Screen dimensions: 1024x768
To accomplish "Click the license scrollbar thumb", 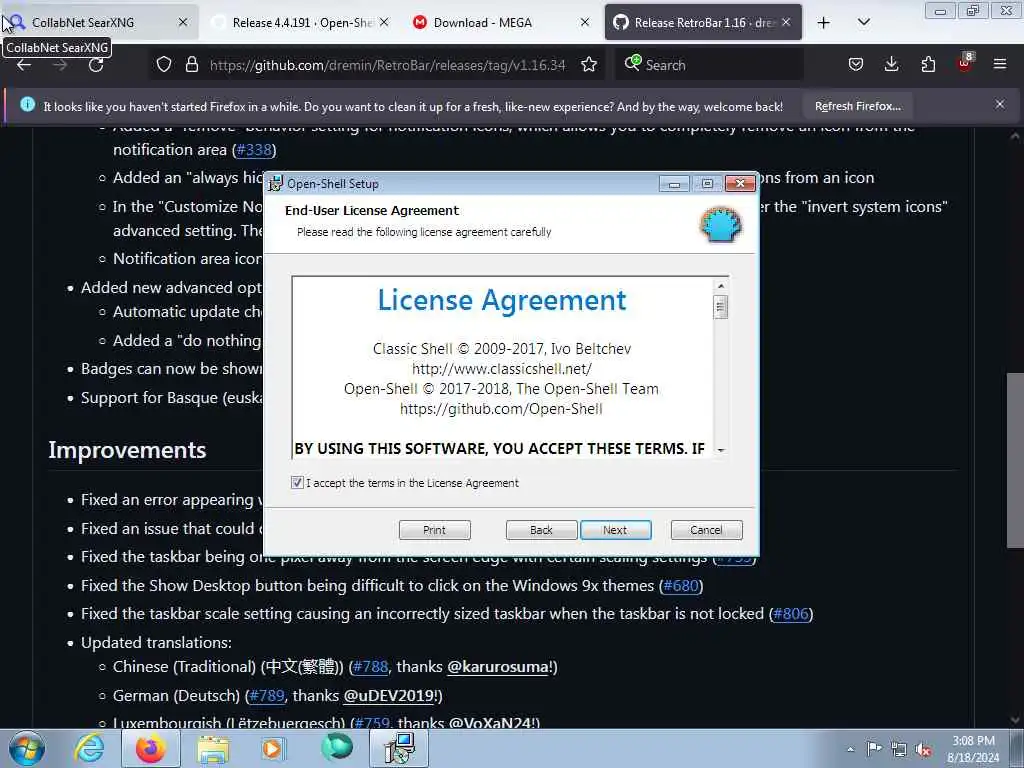I will 721,307.
